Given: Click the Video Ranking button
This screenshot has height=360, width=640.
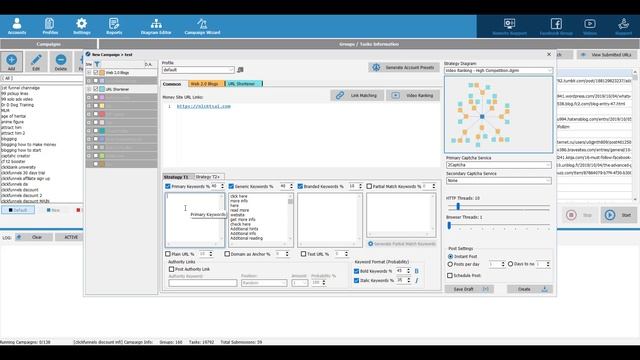Looking at the screenshot, I should pyautogui.click(x=413, y=96).
